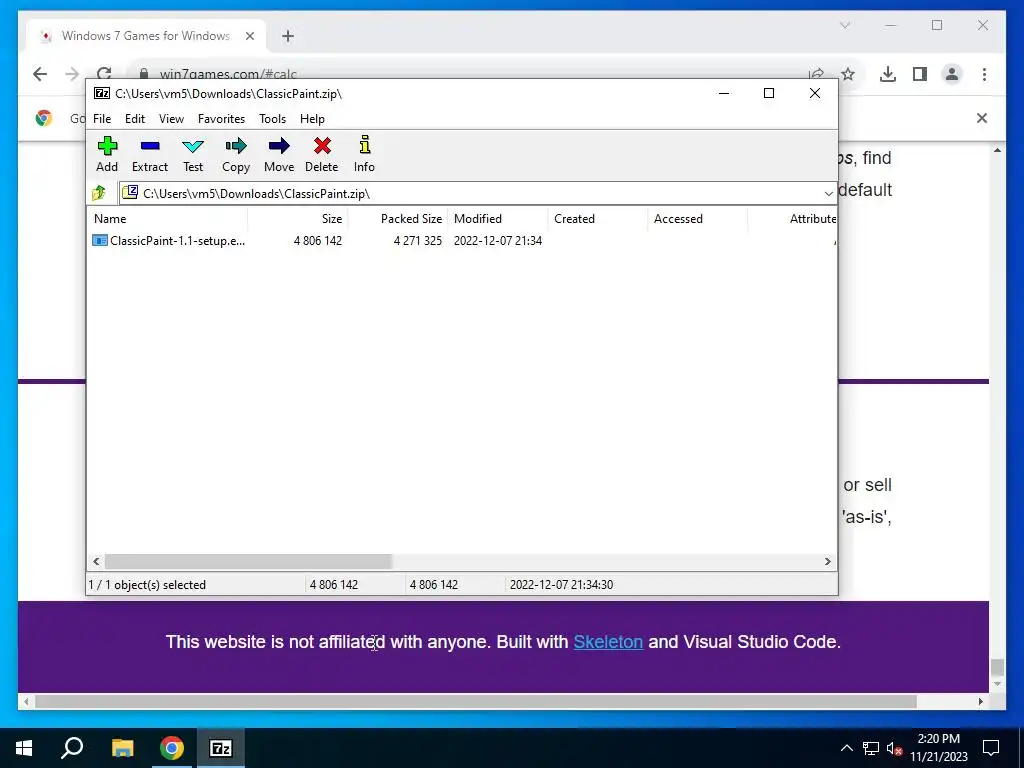Open the Tools menu
Image resolution: width=1024 pixels, height=768 pixels.
pyautogui.click(x=272, y=119)
